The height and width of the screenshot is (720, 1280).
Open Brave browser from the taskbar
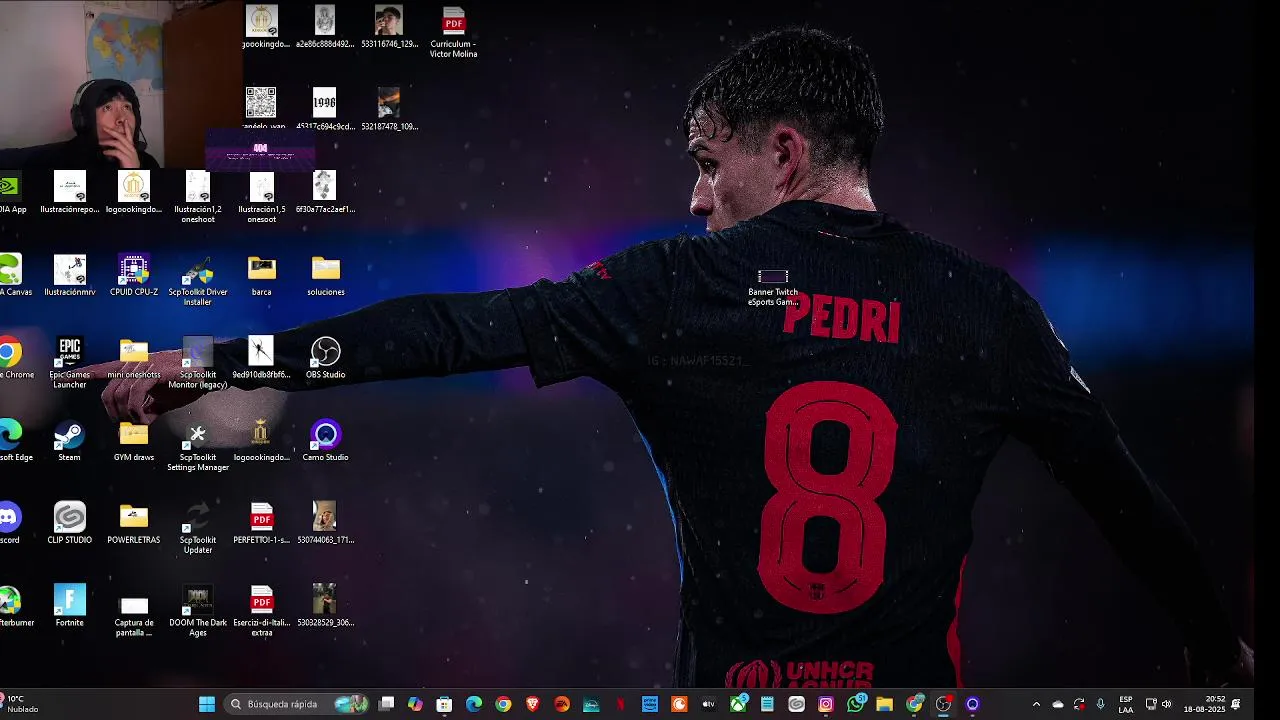click(x=533, y=704)
